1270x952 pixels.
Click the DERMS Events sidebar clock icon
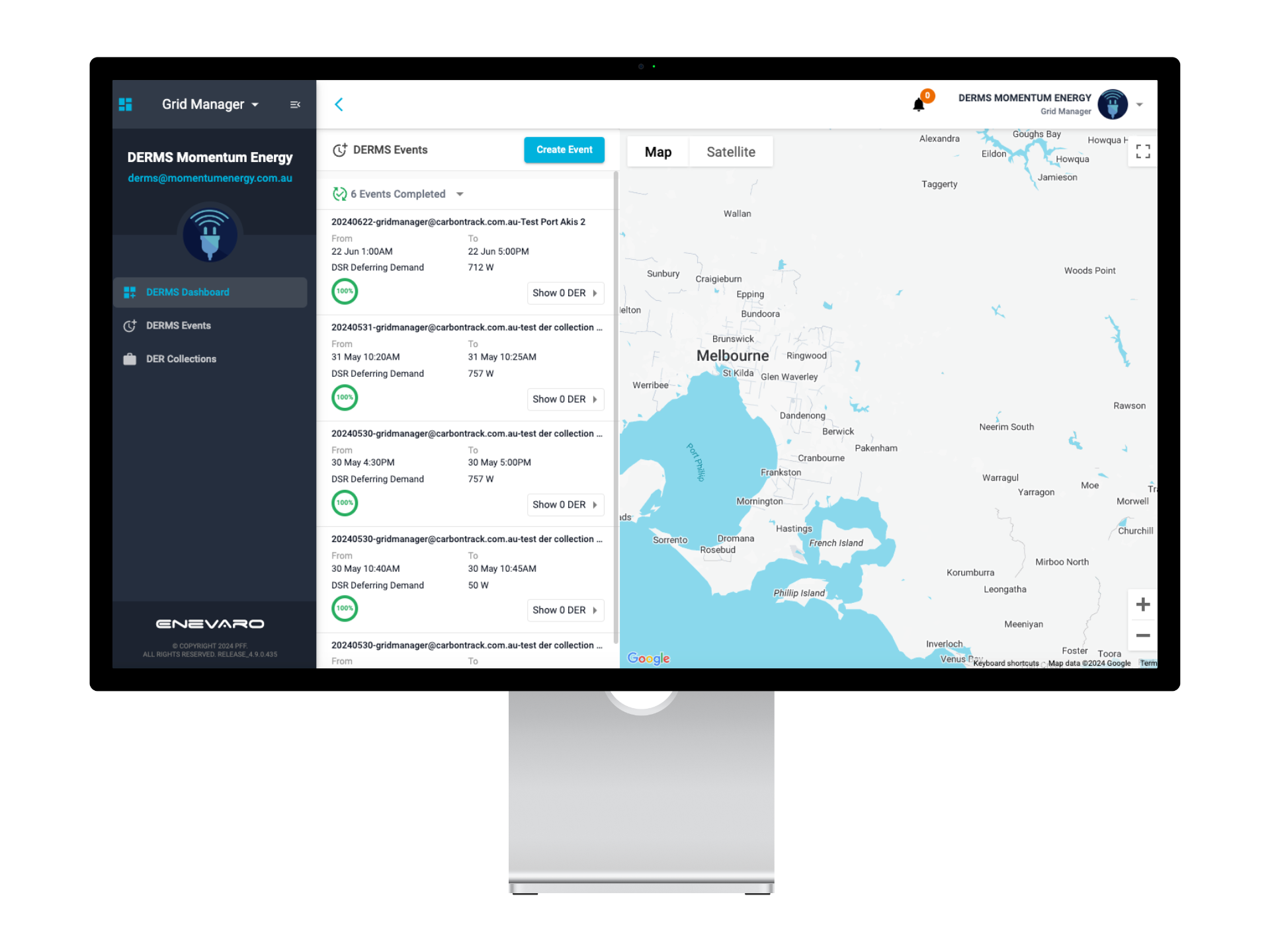pyautogui.click(x=130, y=325)
